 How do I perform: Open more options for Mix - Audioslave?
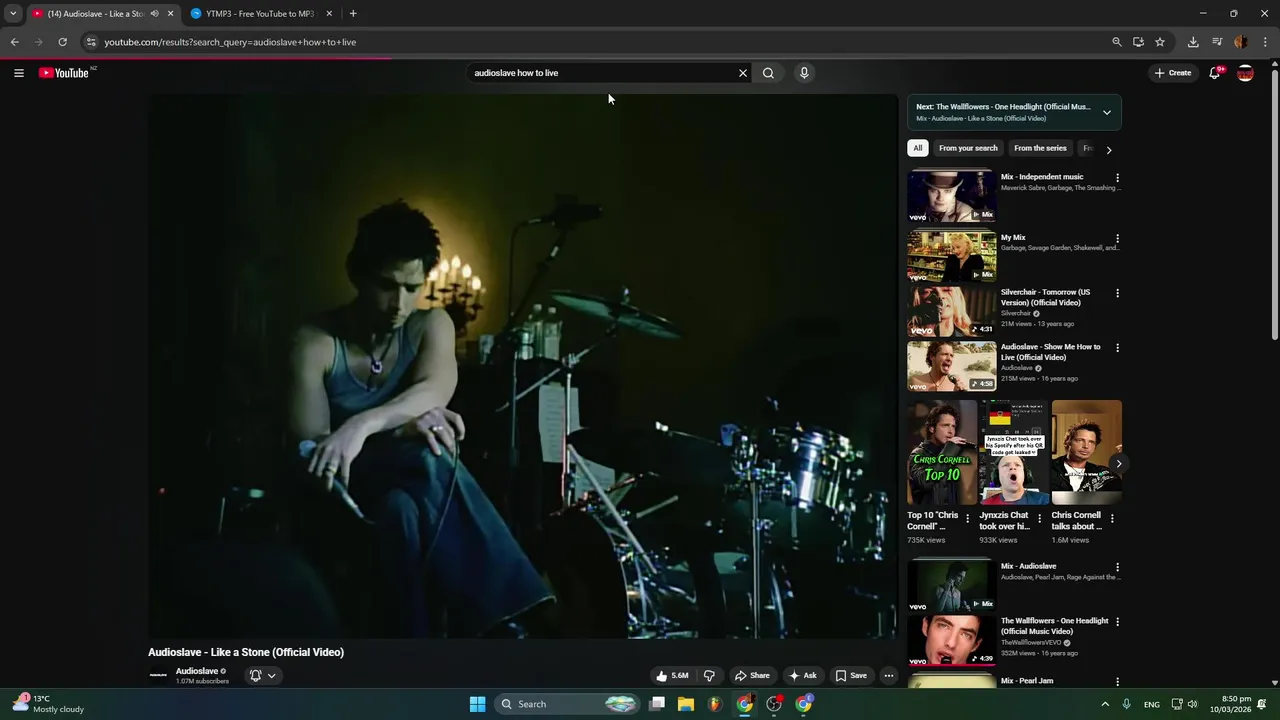click(x=1117, y=567)
